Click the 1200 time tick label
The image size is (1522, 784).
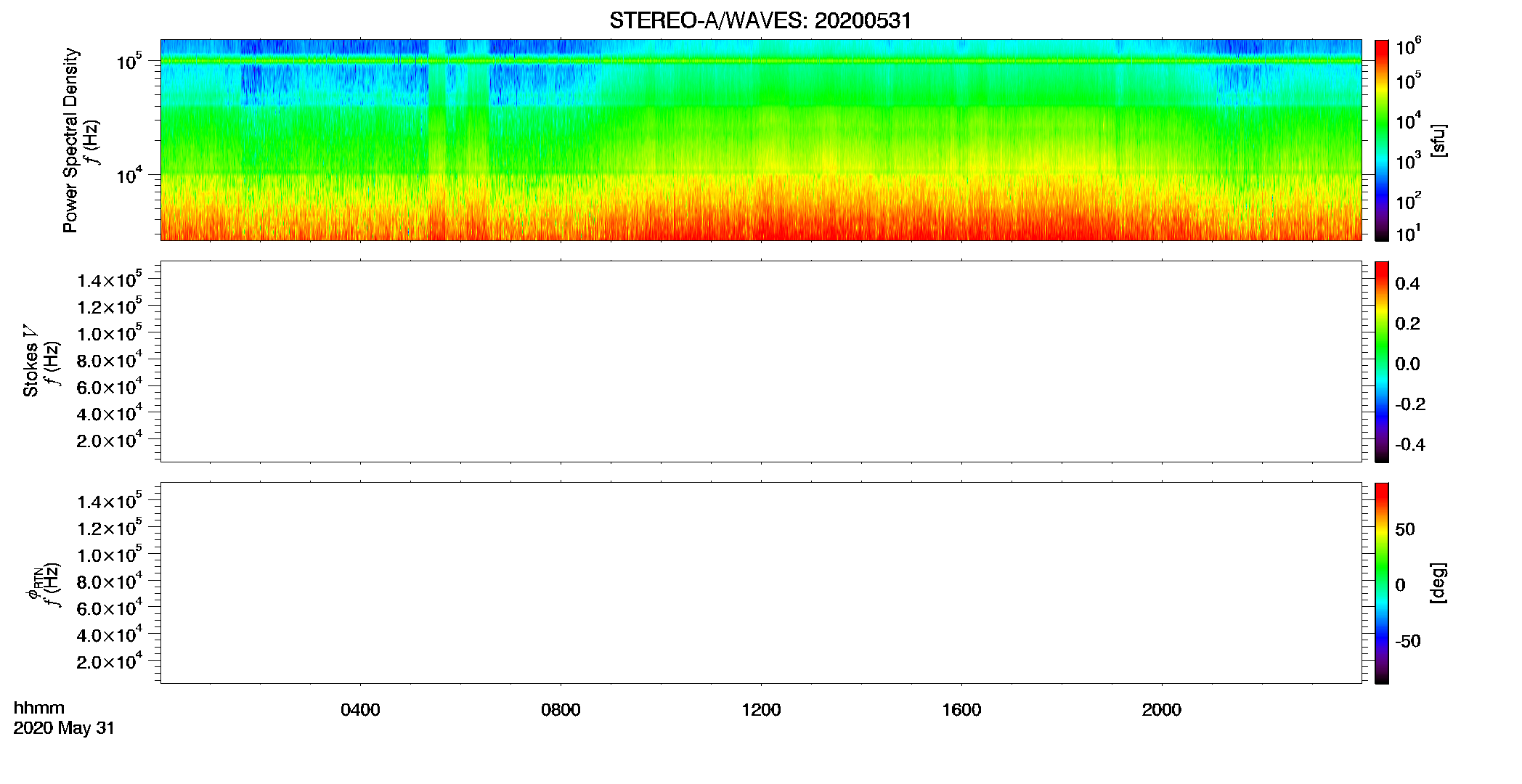click(x=761, y=710)
